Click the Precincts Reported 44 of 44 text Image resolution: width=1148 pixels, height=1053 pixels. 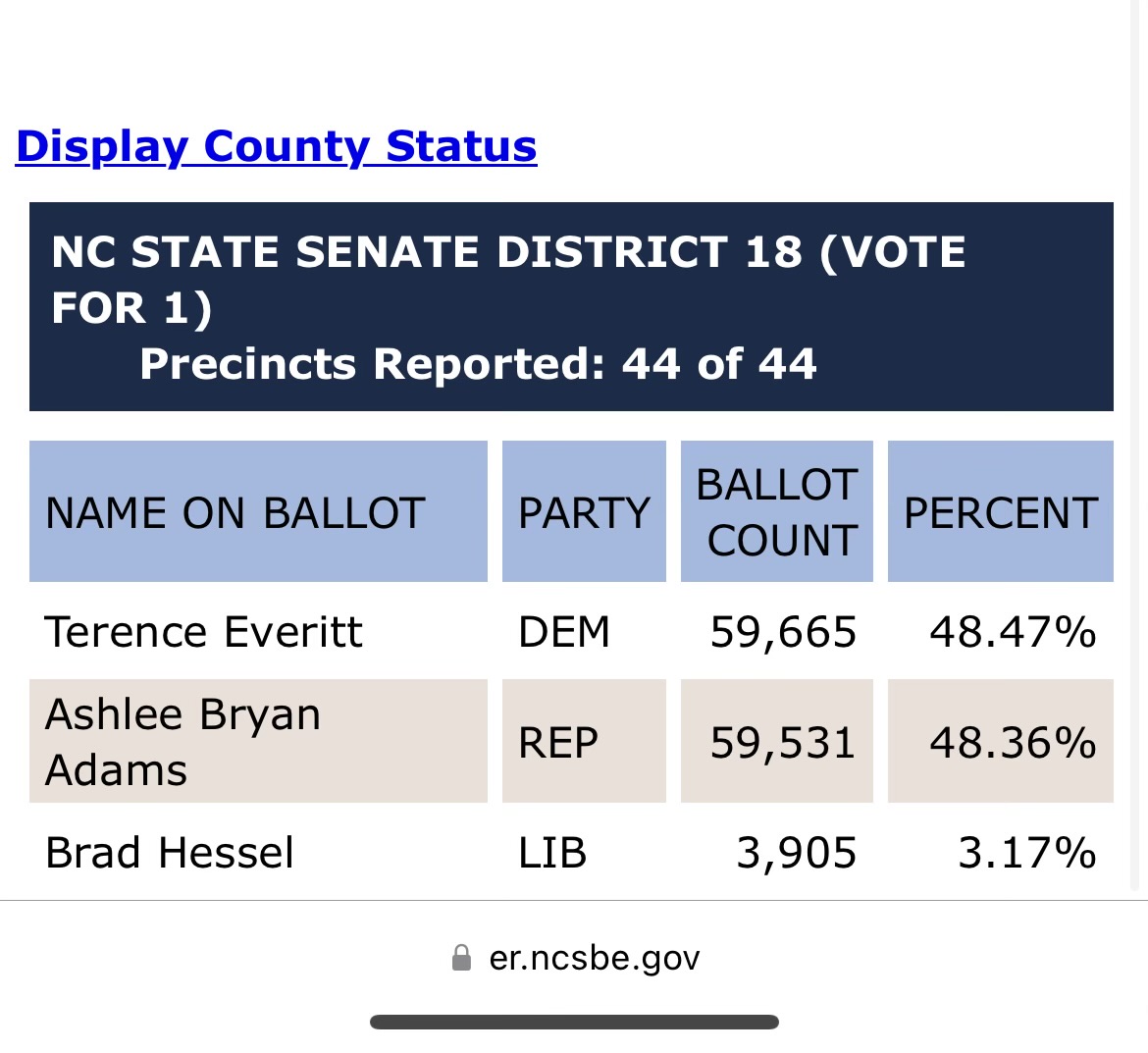click(x=478, y=364)
